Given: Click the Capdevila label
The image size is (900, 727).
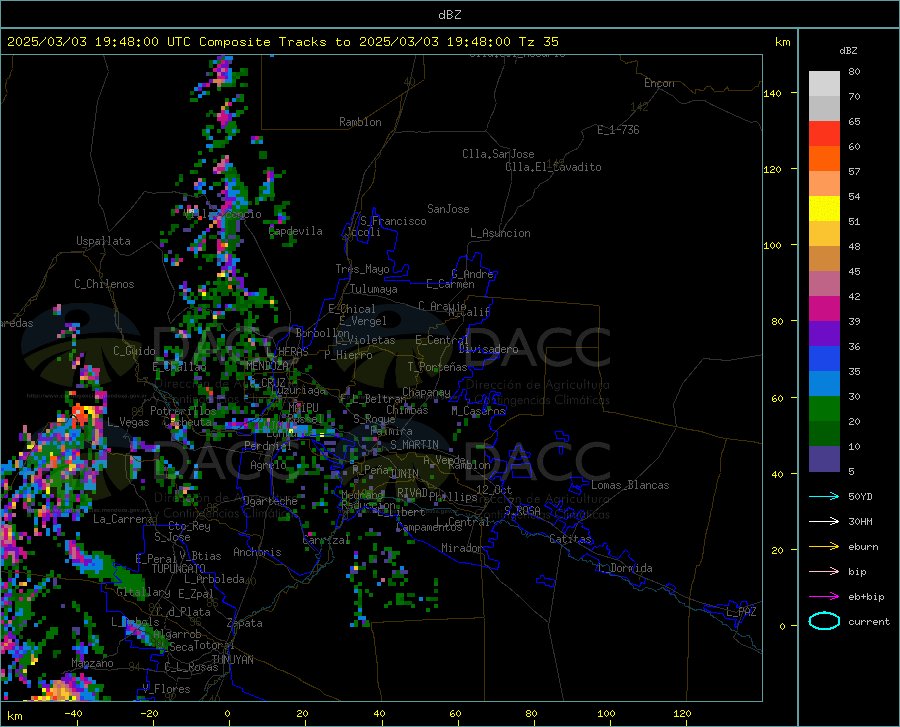Looking at the screenshot, I should 296,231.
